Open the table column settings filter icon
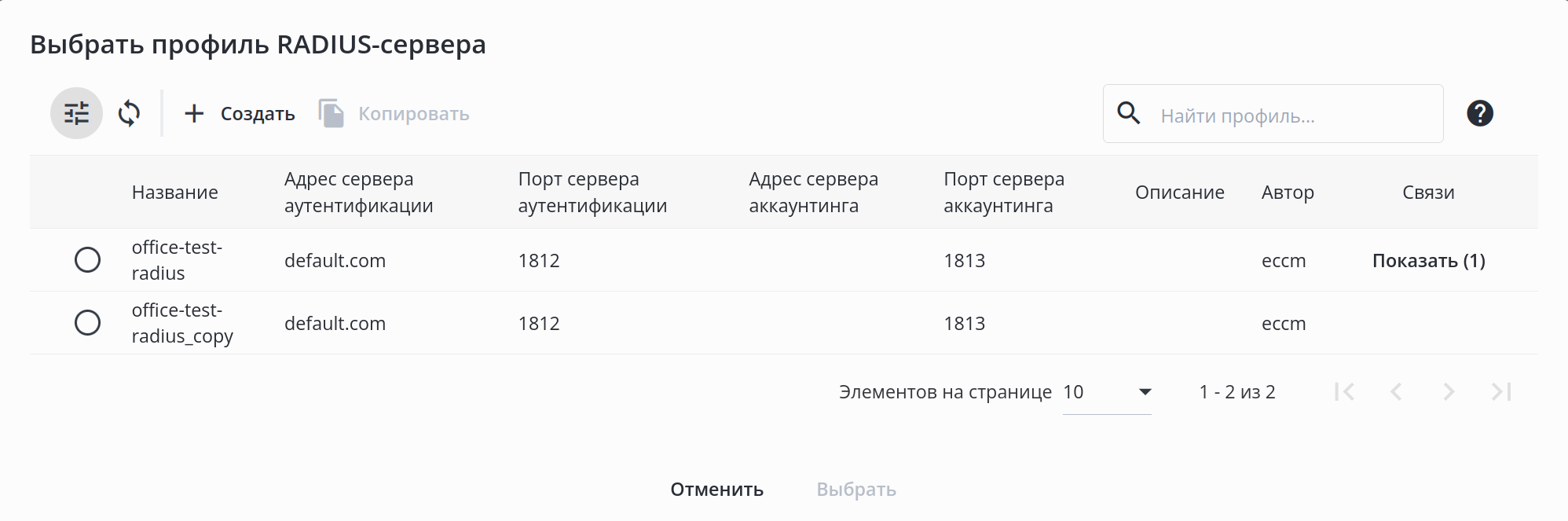 (x=76, y=114)
